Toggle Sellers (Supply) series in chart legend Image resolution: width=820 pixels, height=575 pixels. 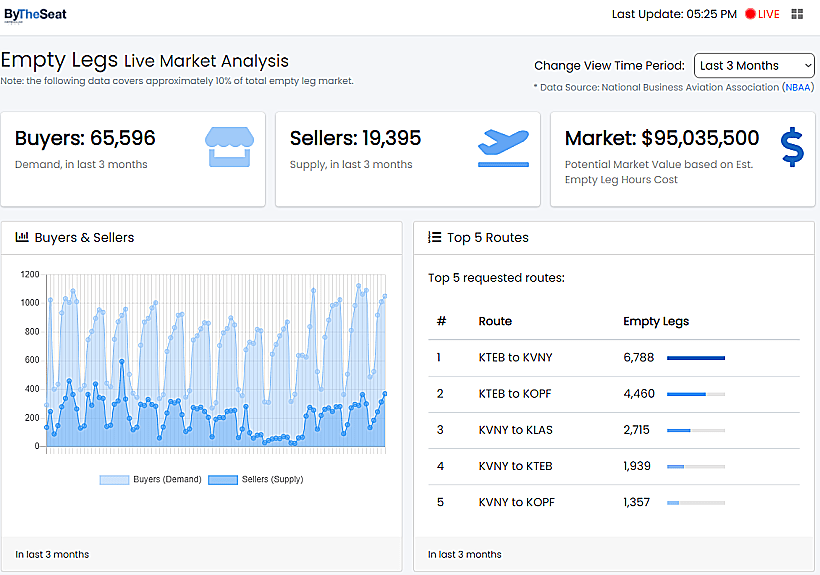pyautogui.click(x=255, y=479)
